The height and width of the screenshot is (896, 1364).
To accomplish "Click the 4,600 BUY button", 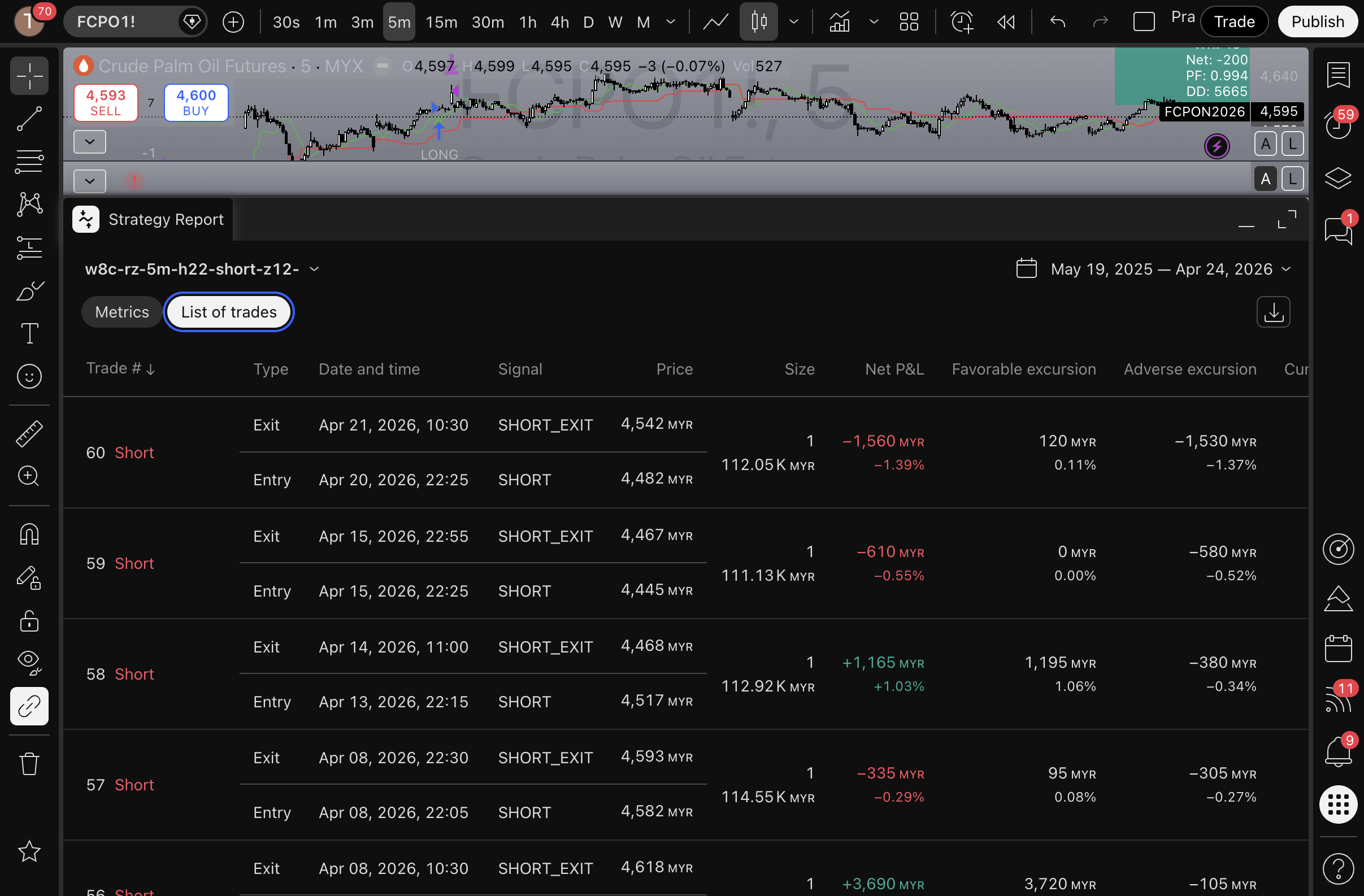I will (196, 103).
